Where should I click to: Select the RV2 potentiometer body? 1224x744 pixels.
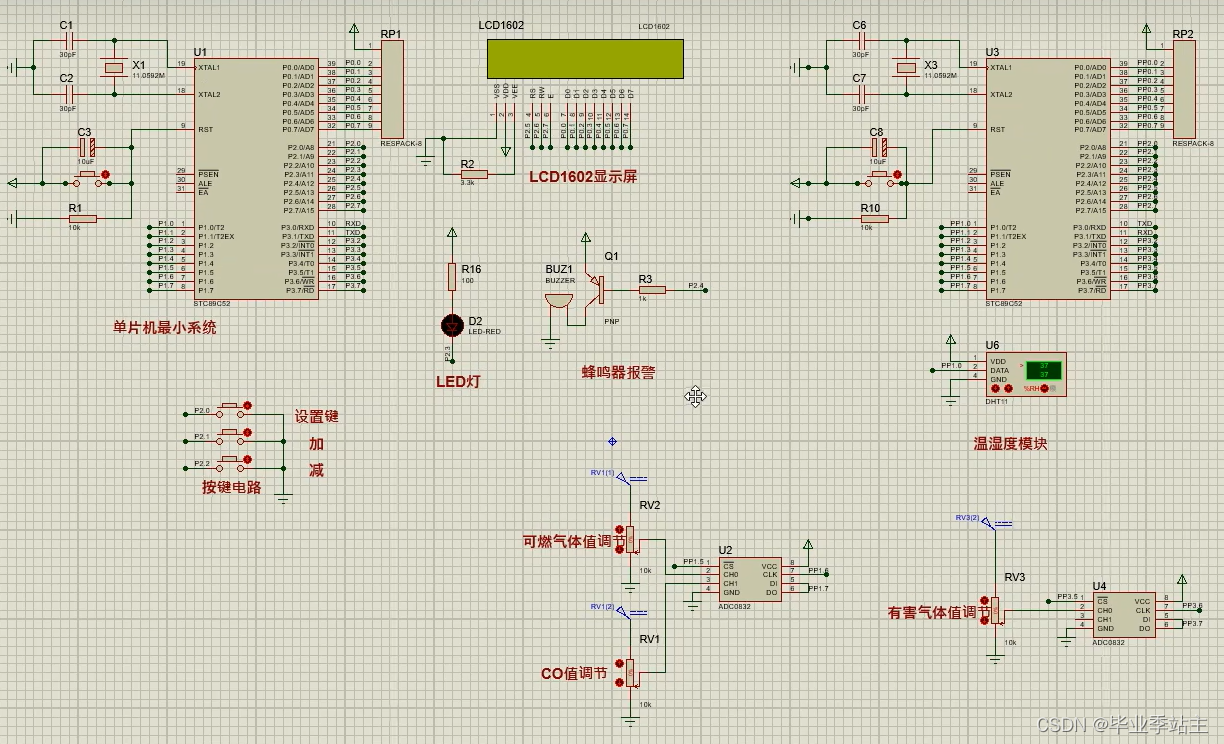(631, 540)
